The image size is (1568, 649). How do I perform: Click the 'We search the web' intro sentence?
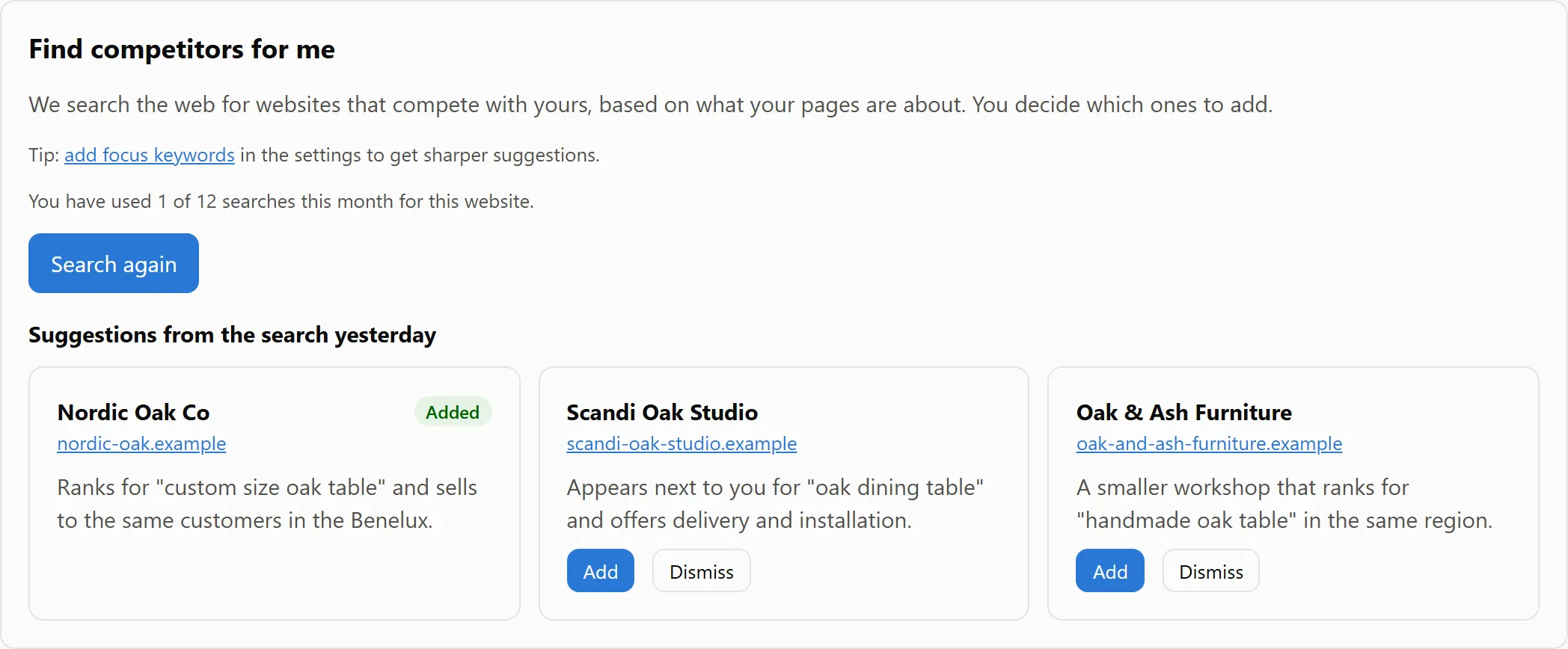(x=650, y=105)
